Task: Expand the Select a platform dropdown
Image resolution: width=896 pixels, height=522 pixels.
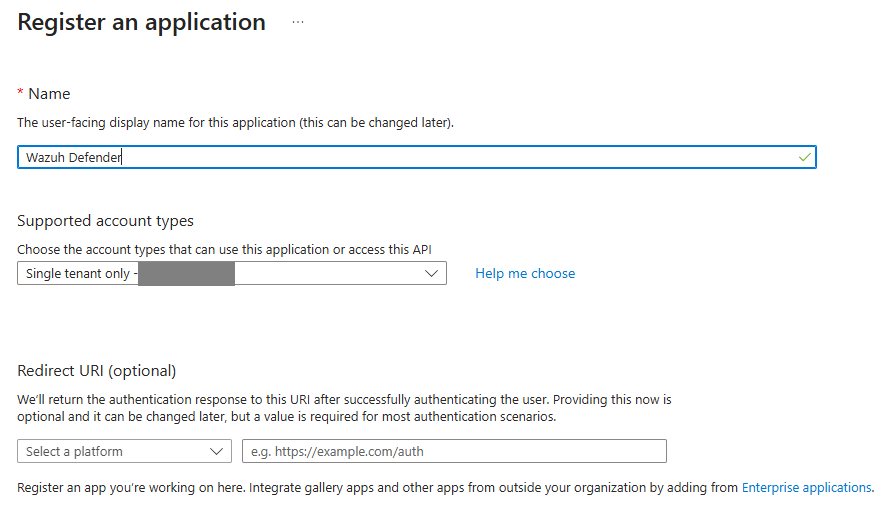Action: point(124,451)
